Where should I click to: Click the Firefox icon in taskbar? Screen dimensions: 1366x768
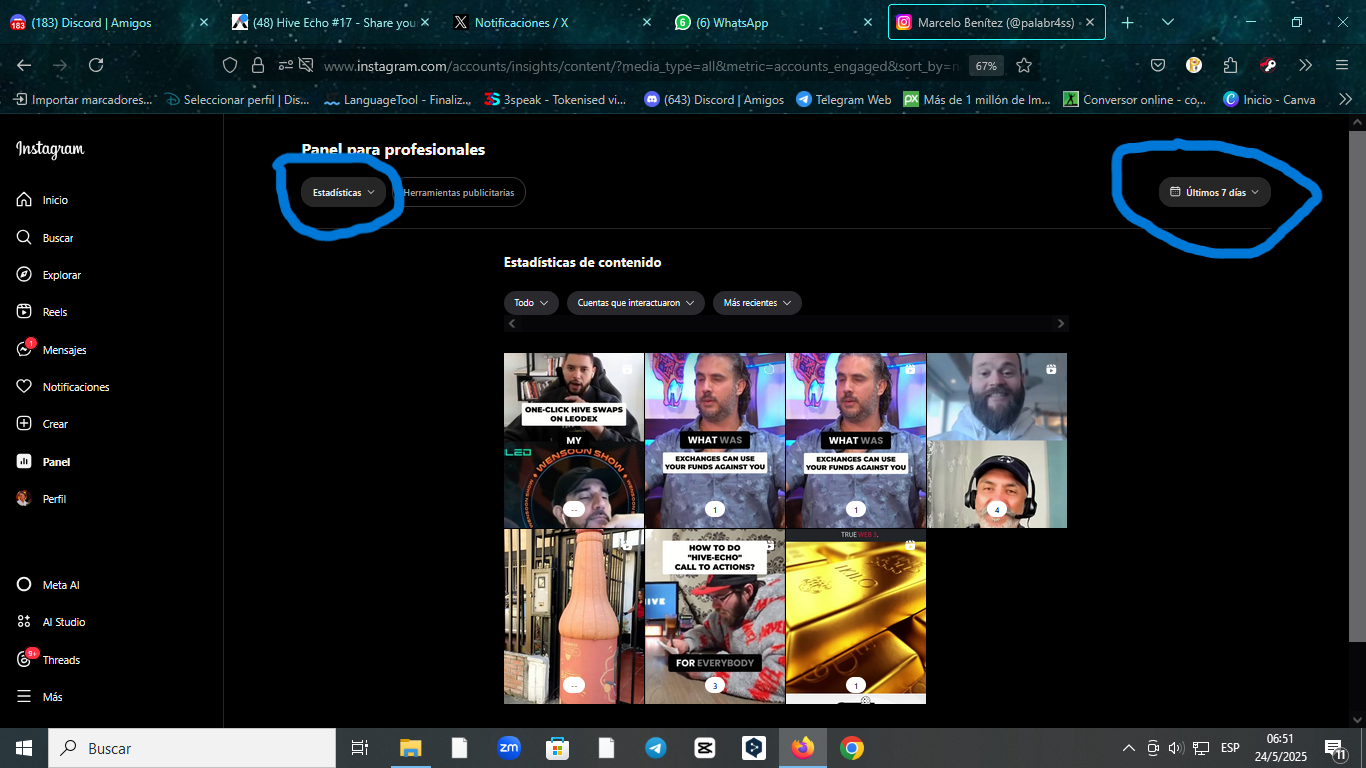(x=802, y=748)
